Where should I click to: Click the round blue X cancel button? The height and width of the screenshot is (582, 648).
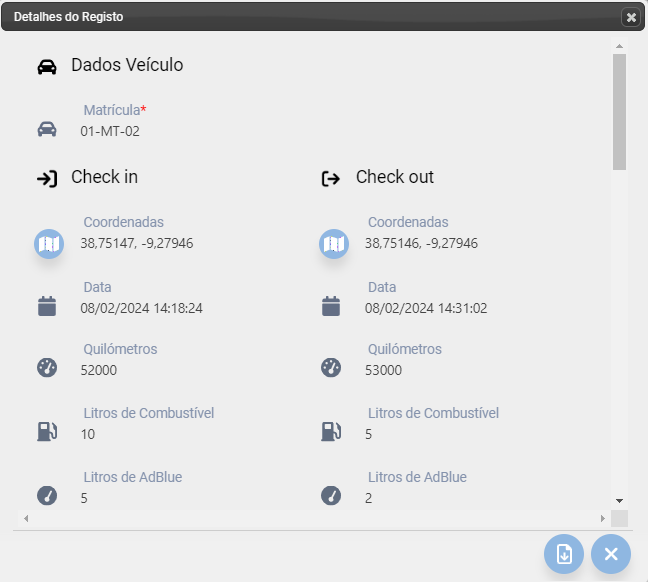611,554
